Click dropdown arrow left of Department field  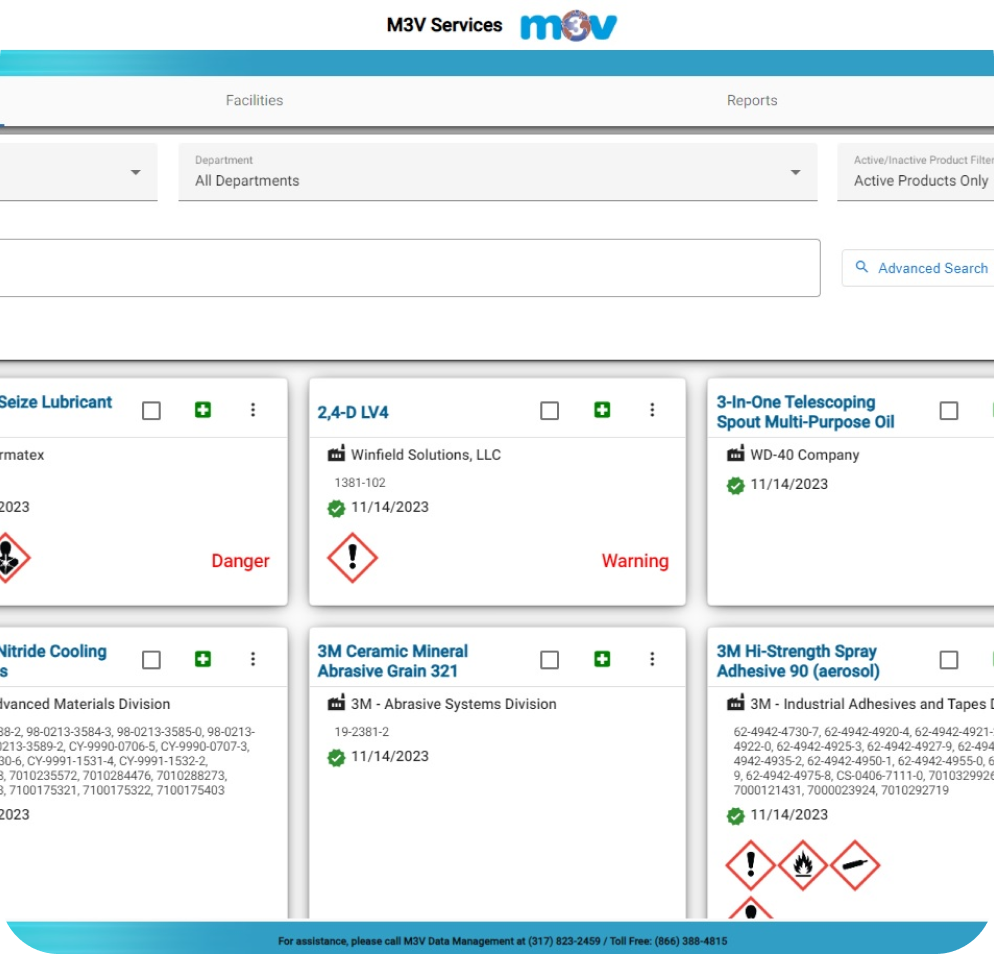click(x=135, y=173)
